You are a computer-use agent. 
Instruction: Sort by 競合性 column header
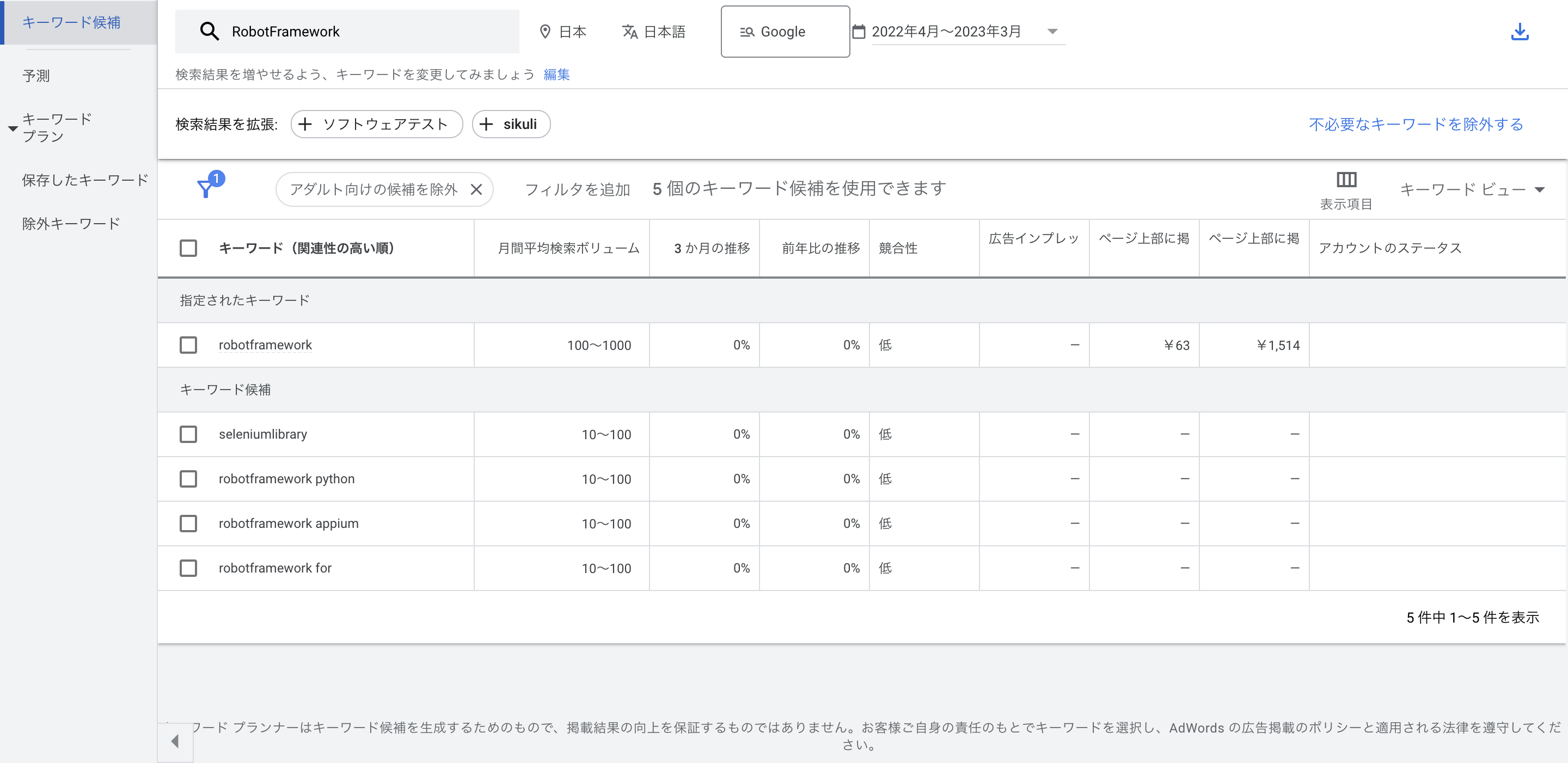[898, 248]
